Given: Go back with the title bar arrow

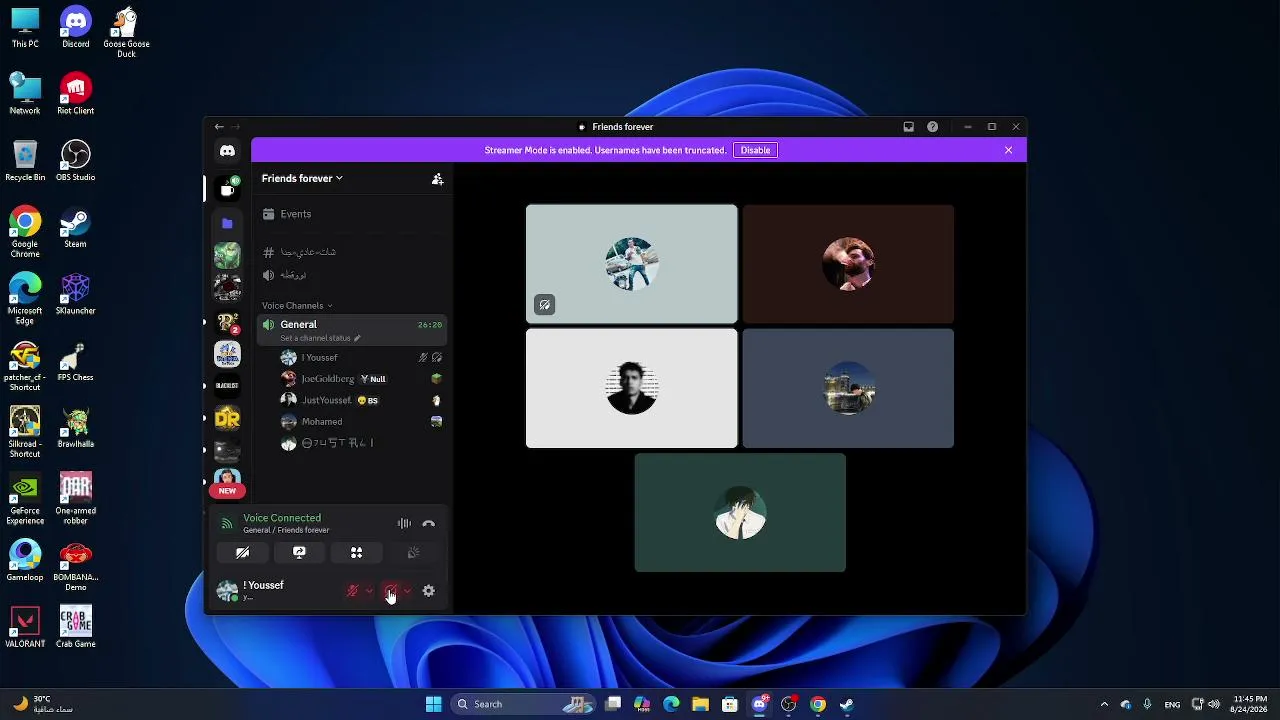Looking at the screenshot, I should coord(219,127).
